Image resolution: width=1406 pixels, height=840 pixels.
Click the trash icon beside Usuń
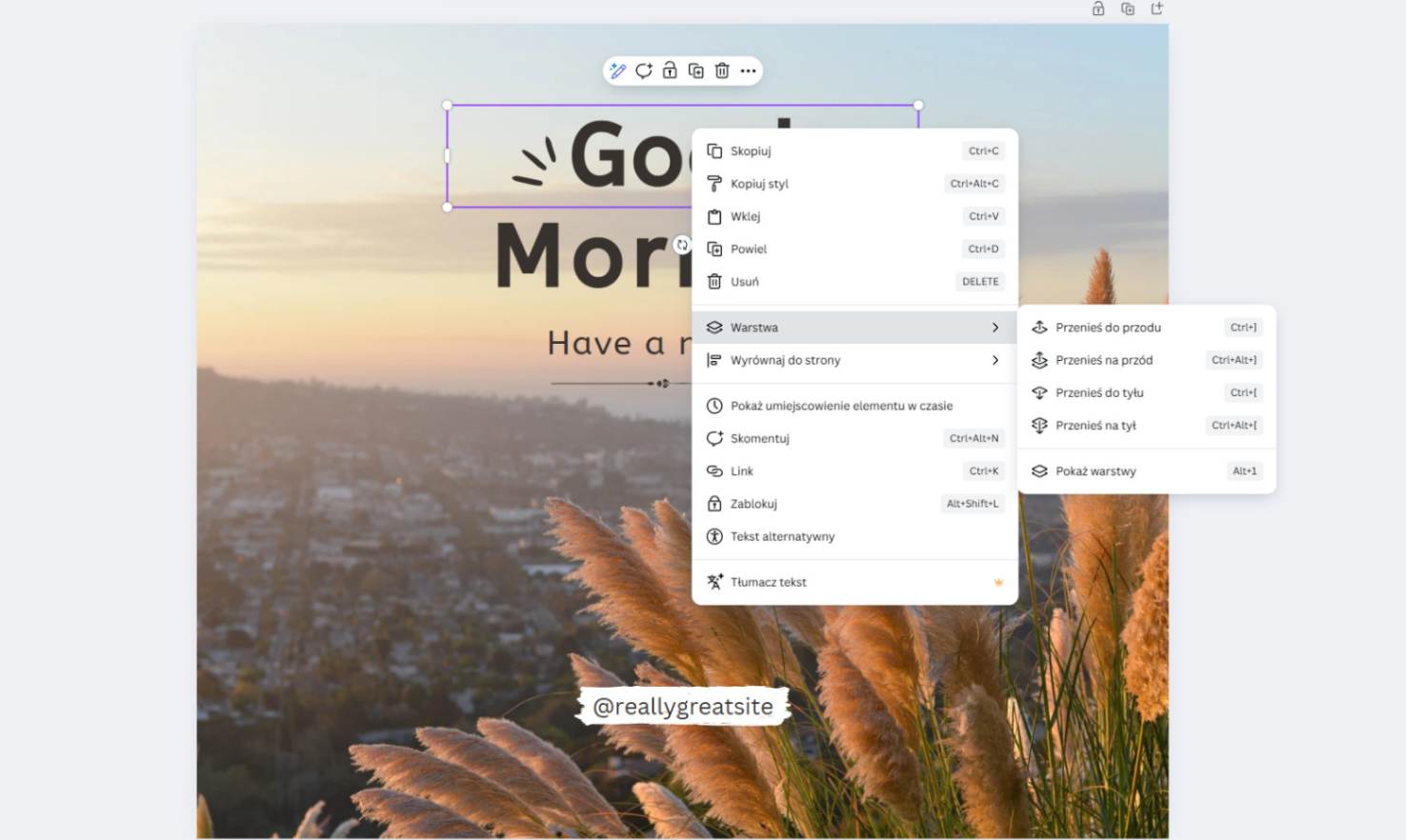tap(714, 282)
